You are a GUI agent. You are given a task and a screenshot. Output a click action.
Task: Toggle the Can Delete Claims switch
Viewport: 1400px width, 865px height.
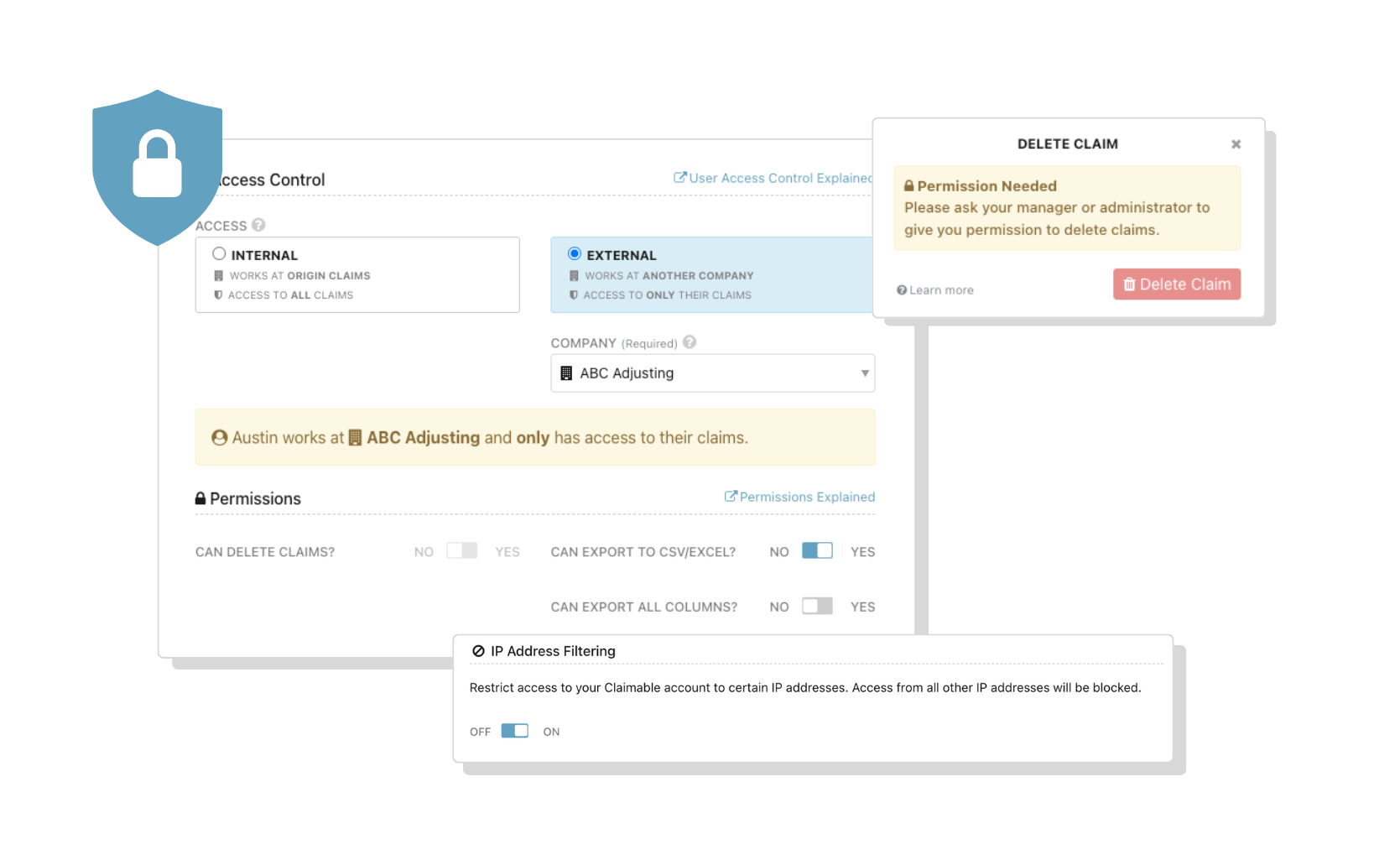tap(462, 550)
